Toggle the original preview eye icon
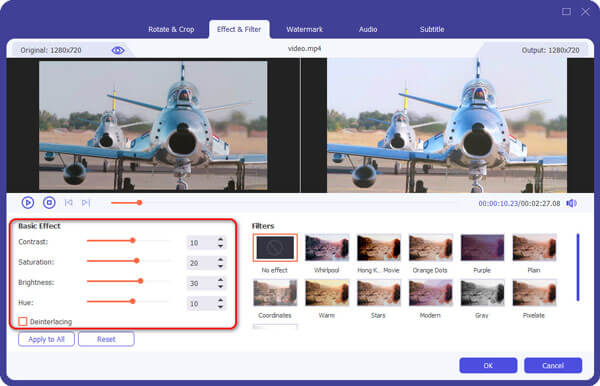 [117, 50]
